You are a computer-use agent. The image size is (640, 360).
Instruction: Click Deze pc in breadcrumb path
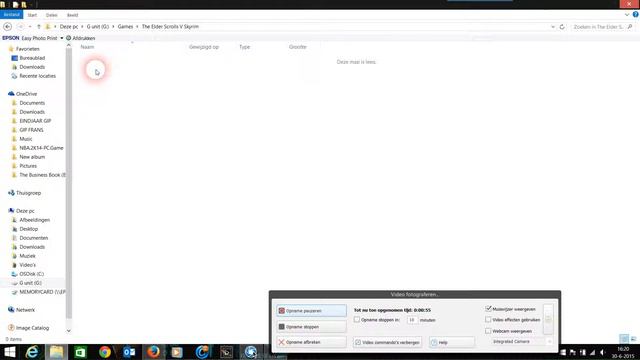click(x=69, y=27)
